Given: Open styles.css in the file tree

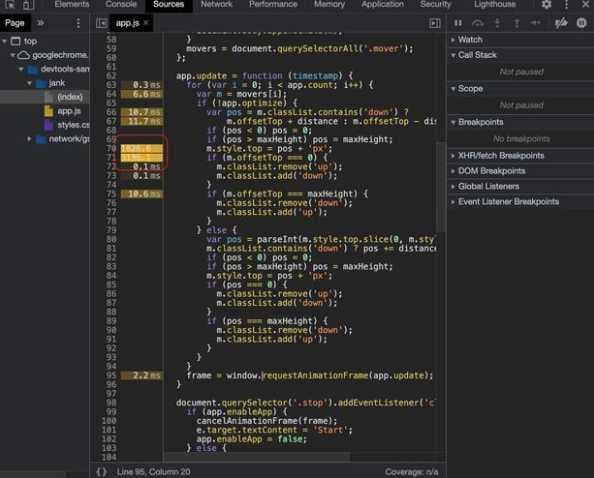Looking at the screenshot, I should click(73, 125).
